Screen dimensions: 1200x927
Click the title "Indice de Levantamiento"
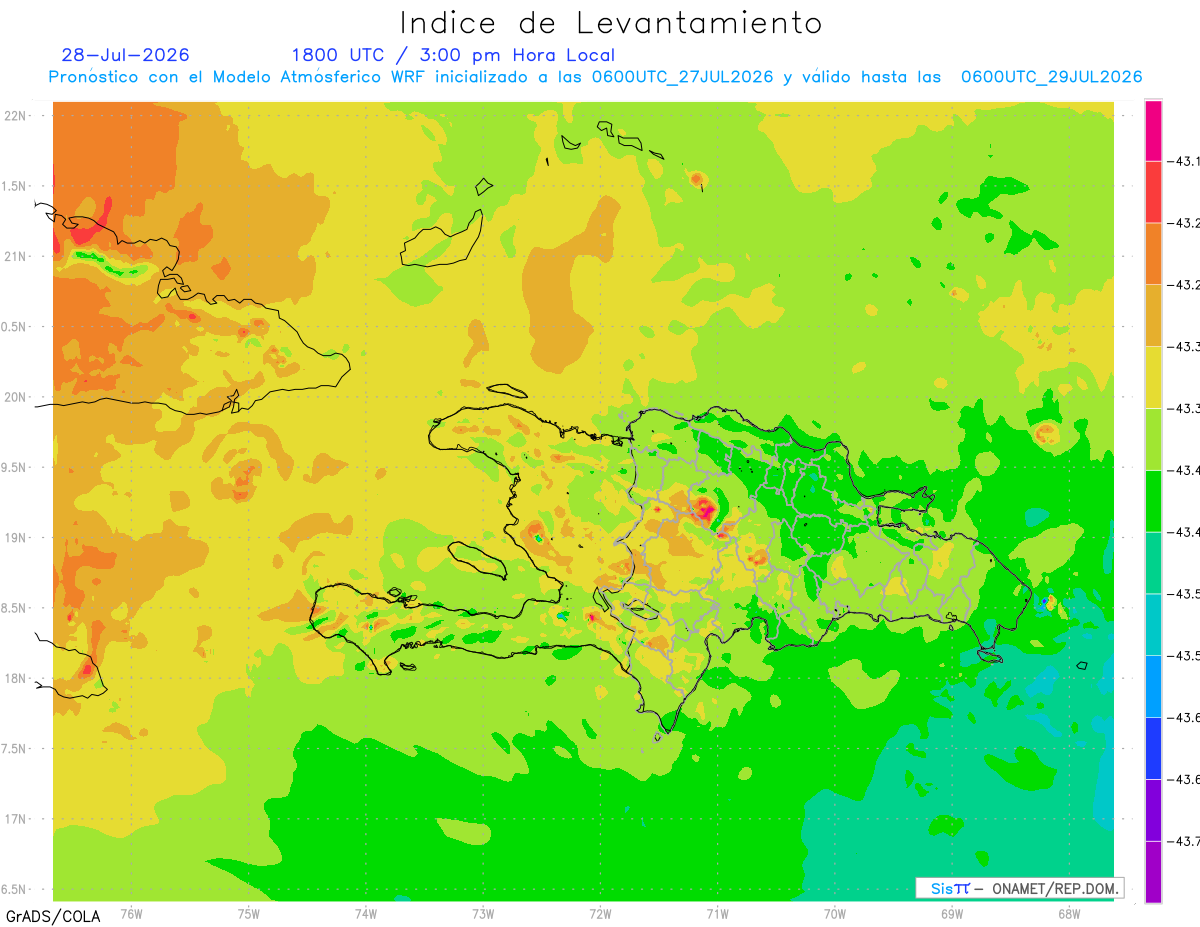point(611,23)
